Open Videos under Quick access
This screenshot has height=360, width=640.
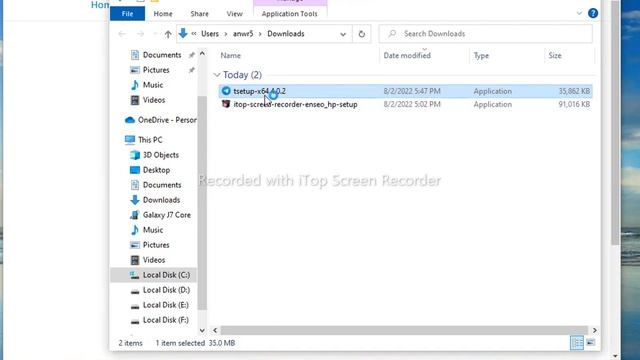[x=154, y=100]
